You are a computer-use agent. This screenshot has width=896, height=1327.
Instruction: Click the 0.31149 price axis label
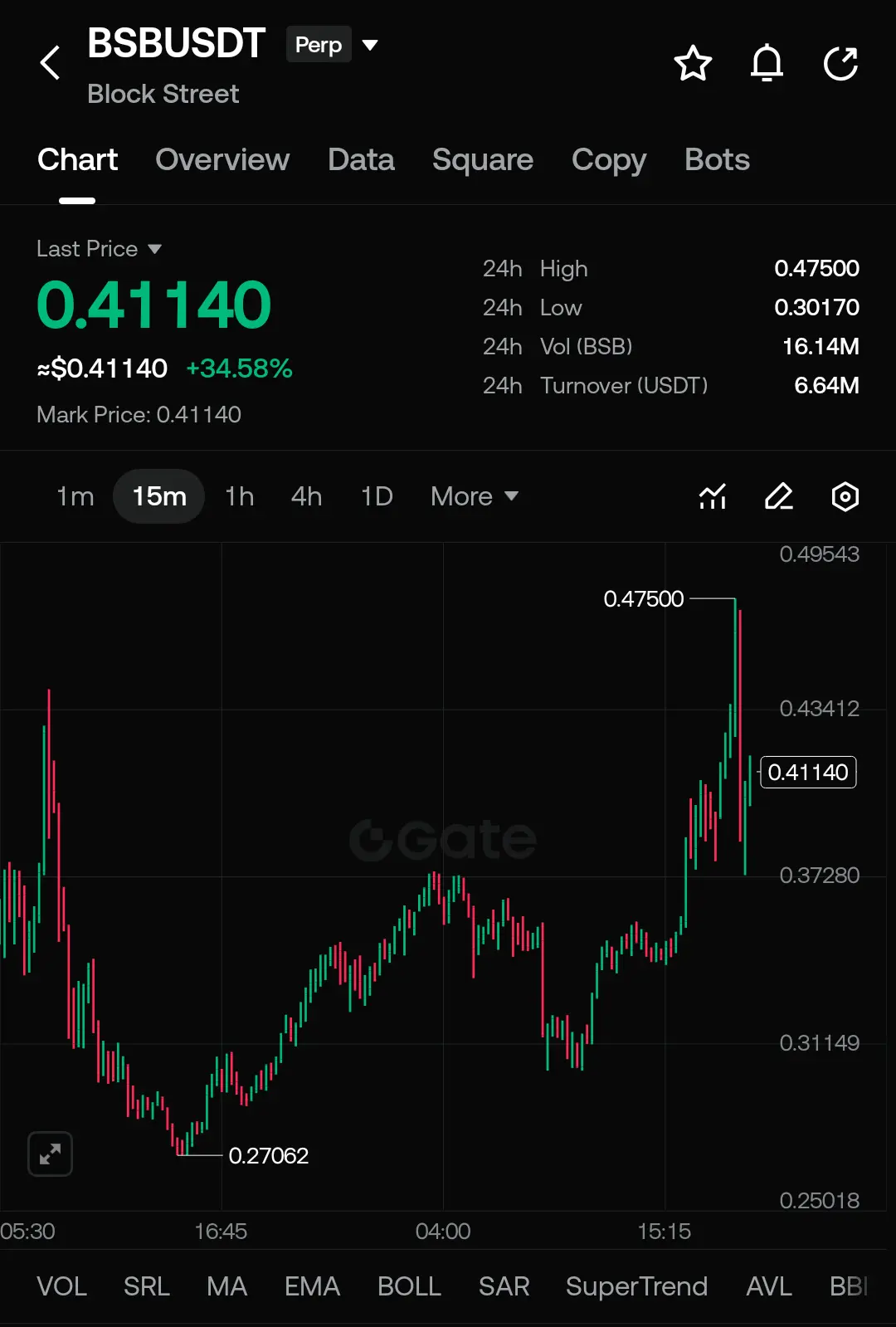(x=819, y=1042)
